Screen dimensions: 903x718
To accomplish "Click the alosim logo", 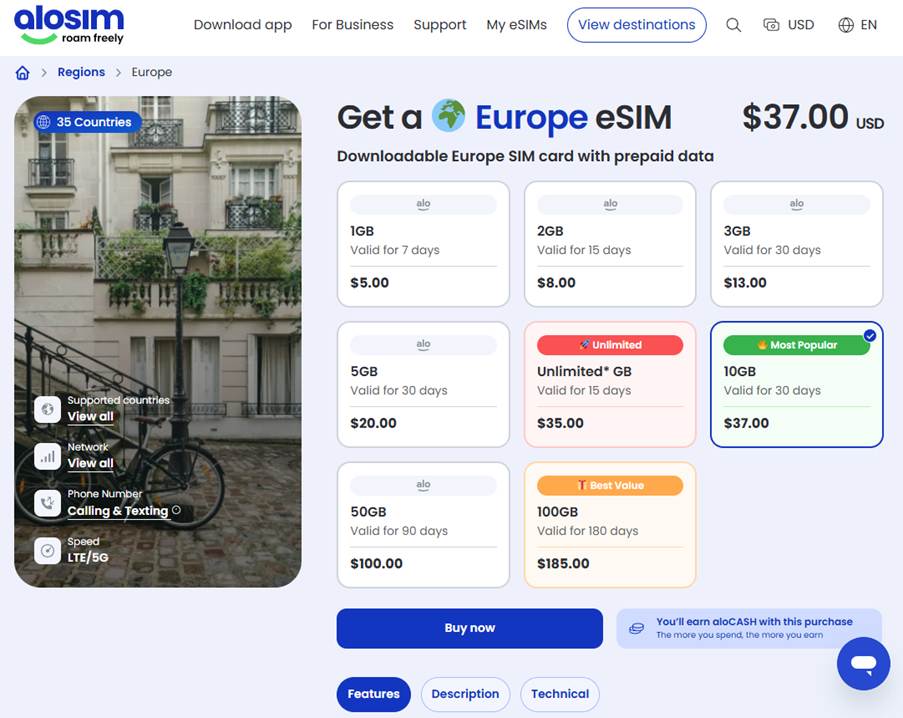I will 69,25.
